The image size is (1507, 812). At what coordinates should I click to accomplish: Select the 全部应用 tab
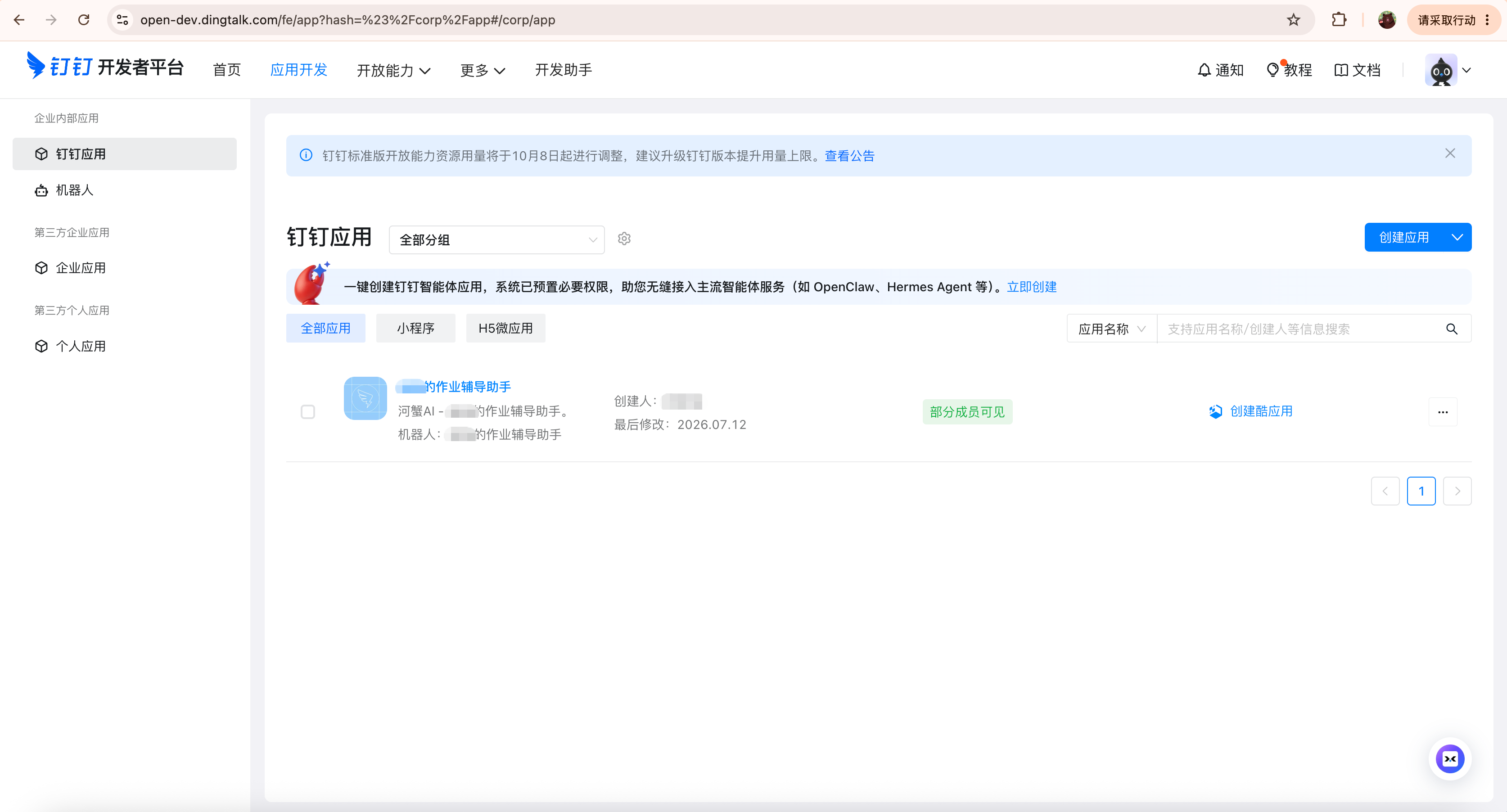click(x=325, y=328)
